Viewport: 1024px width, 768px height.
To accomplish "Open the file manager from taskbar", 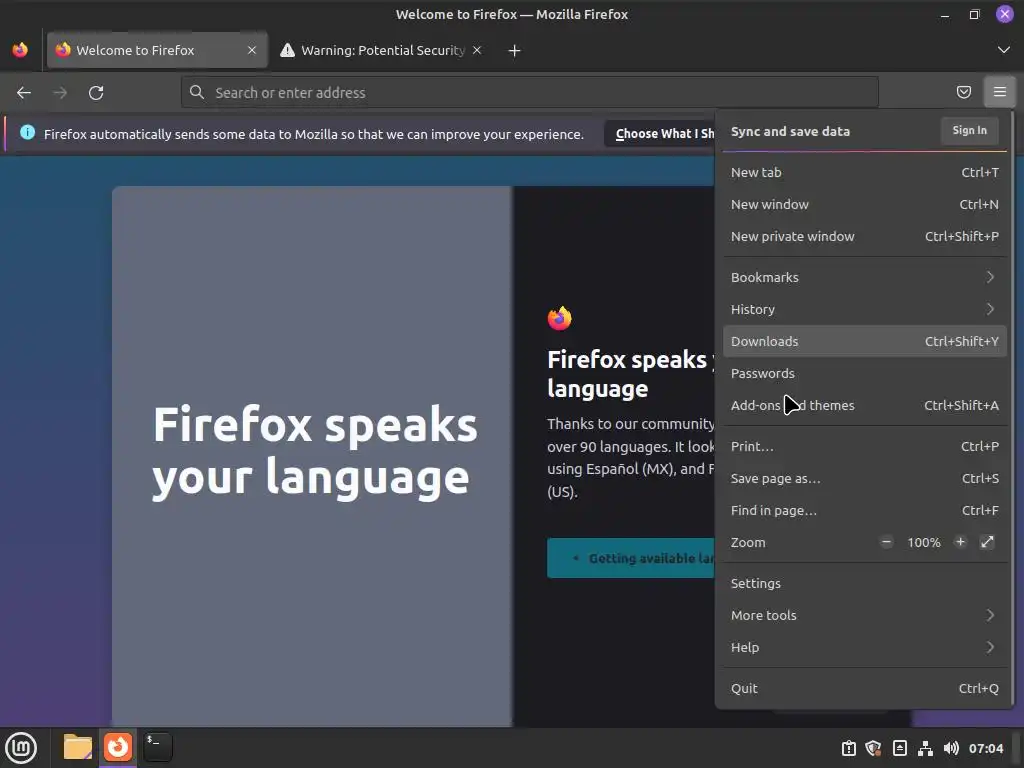I will 78,747.
